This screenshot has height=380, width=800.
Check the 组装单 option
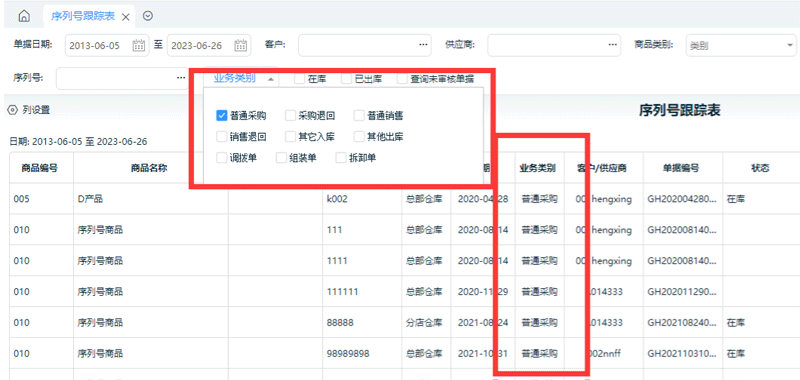[281, 158]
